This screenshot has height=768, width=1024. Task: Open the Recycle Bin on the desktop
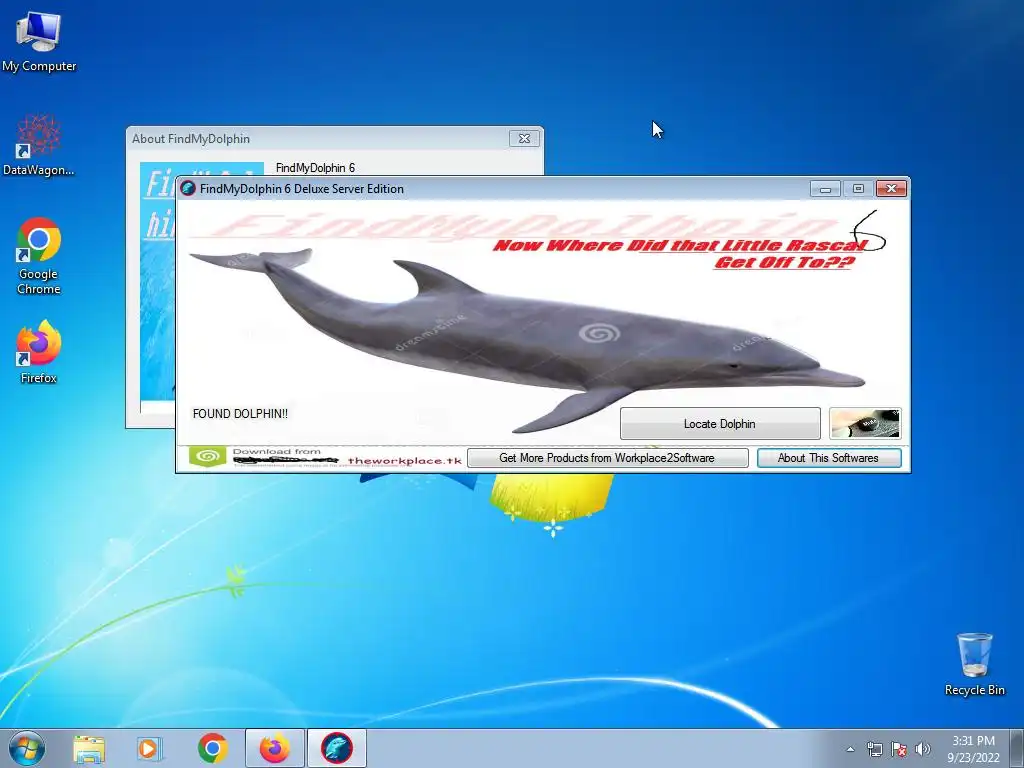coord(974,664)
